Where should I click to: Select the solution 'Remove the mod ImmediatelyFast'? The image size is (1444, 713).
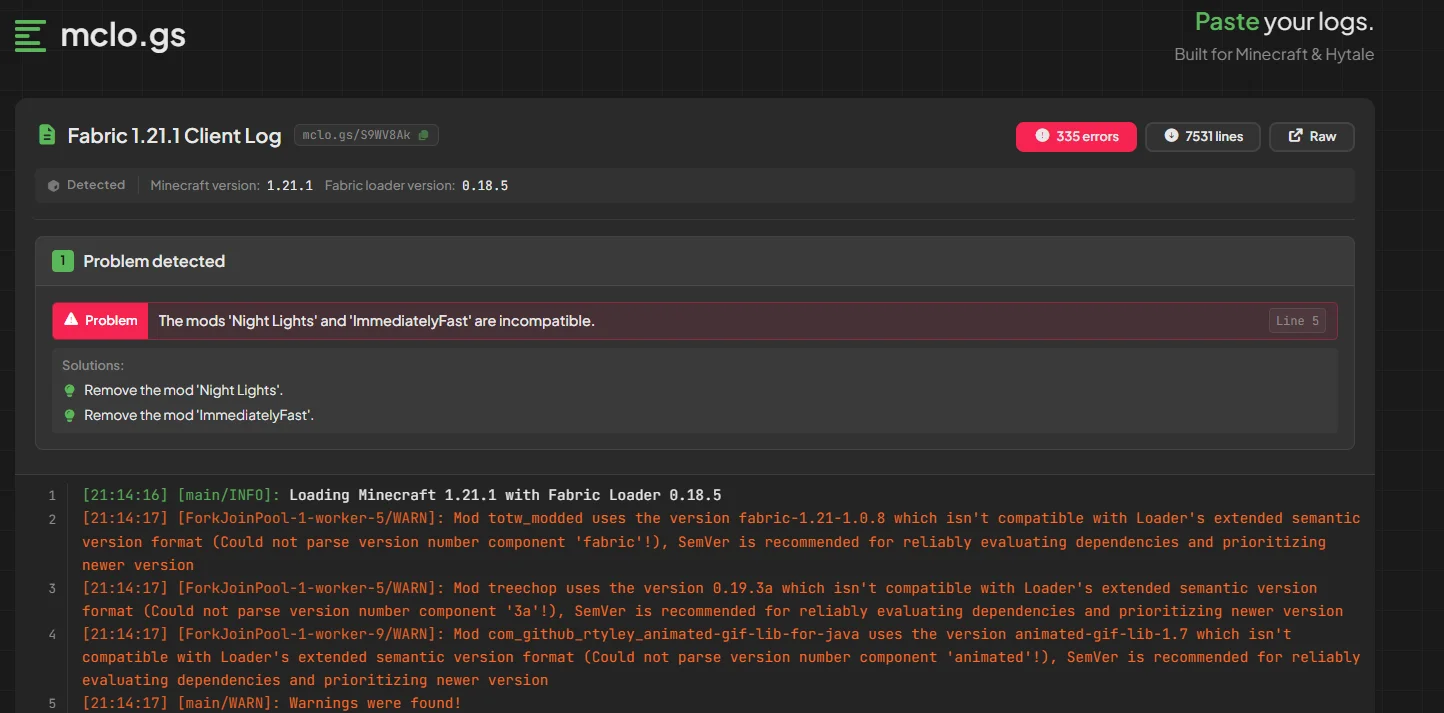[x=199, y=415]
